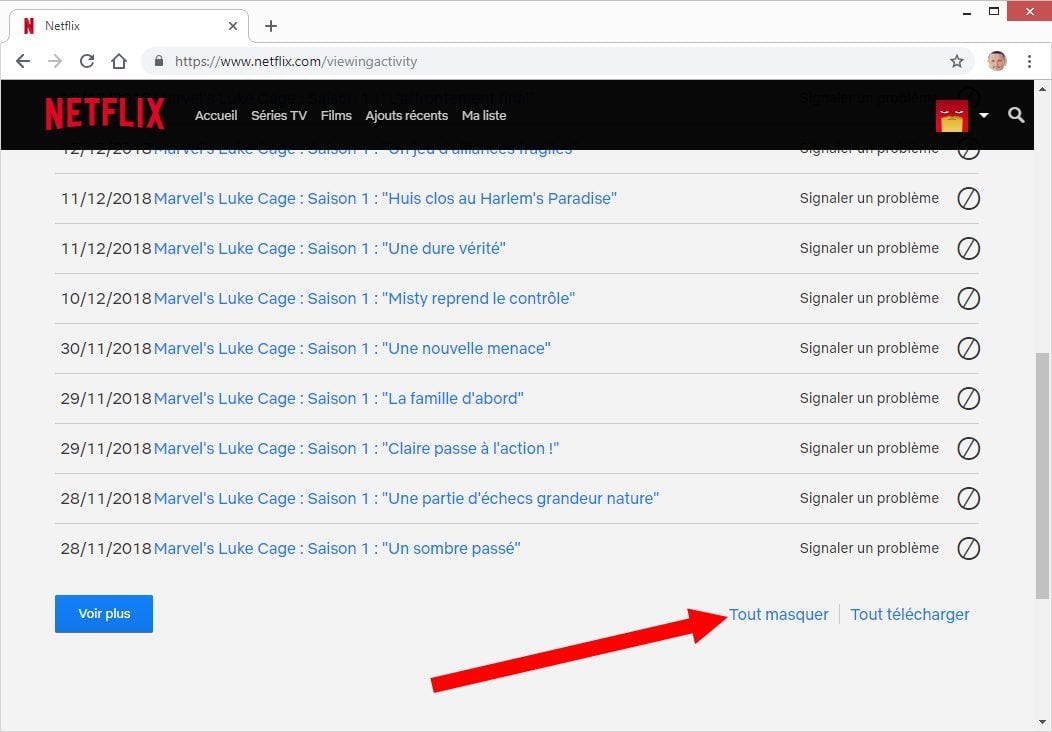Viewport: 1052px width, 732px height.
Task: Click the Netflix logo
Action: [x=105, y=113]
